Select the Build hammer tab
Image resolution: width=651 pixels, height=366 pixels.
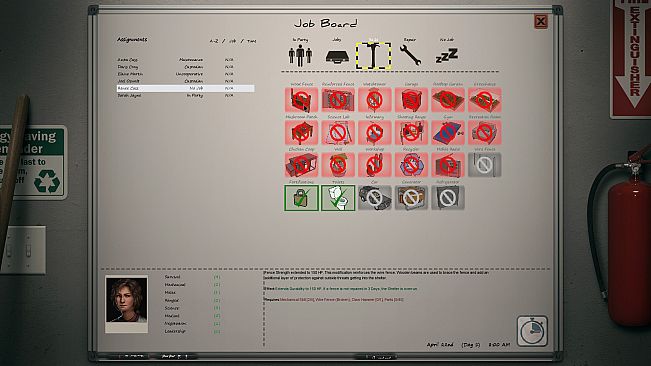tap(373, 56)
